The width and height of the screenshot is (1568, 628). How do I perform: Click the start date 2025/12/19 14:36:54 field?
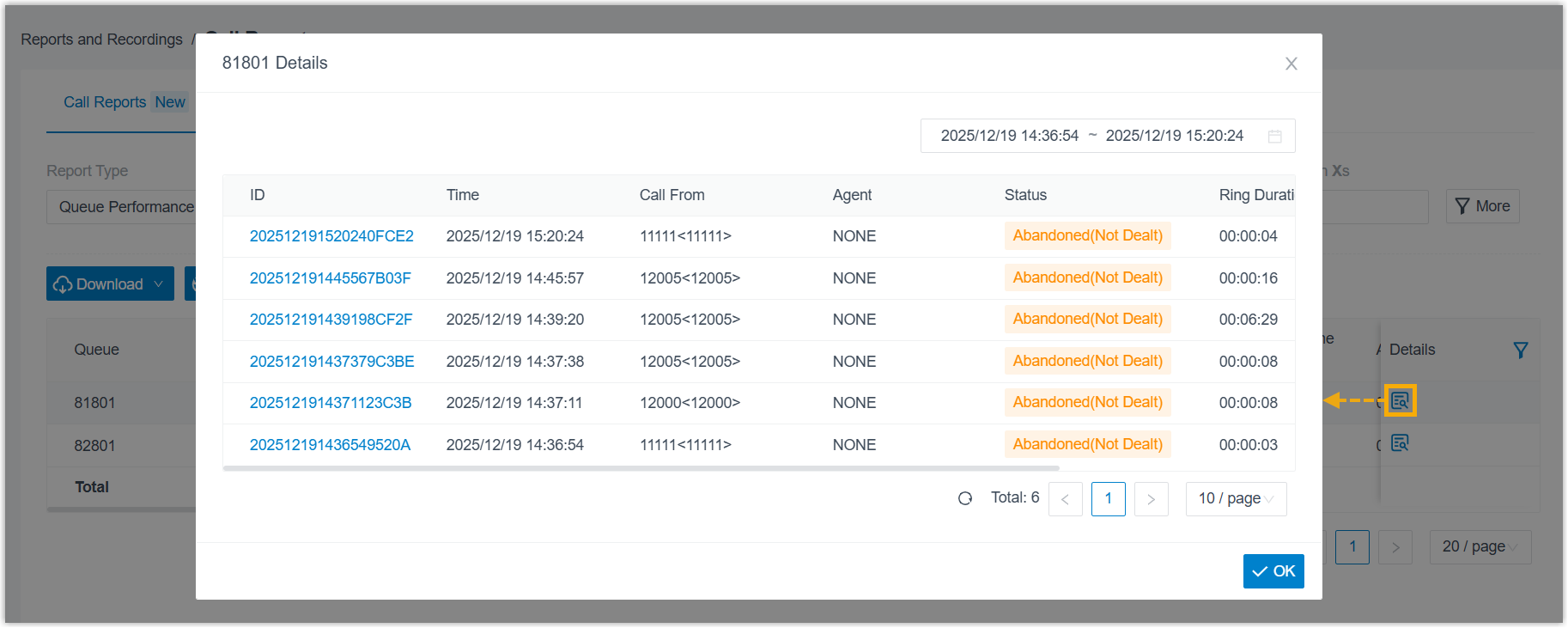[x=1010, y=136]
